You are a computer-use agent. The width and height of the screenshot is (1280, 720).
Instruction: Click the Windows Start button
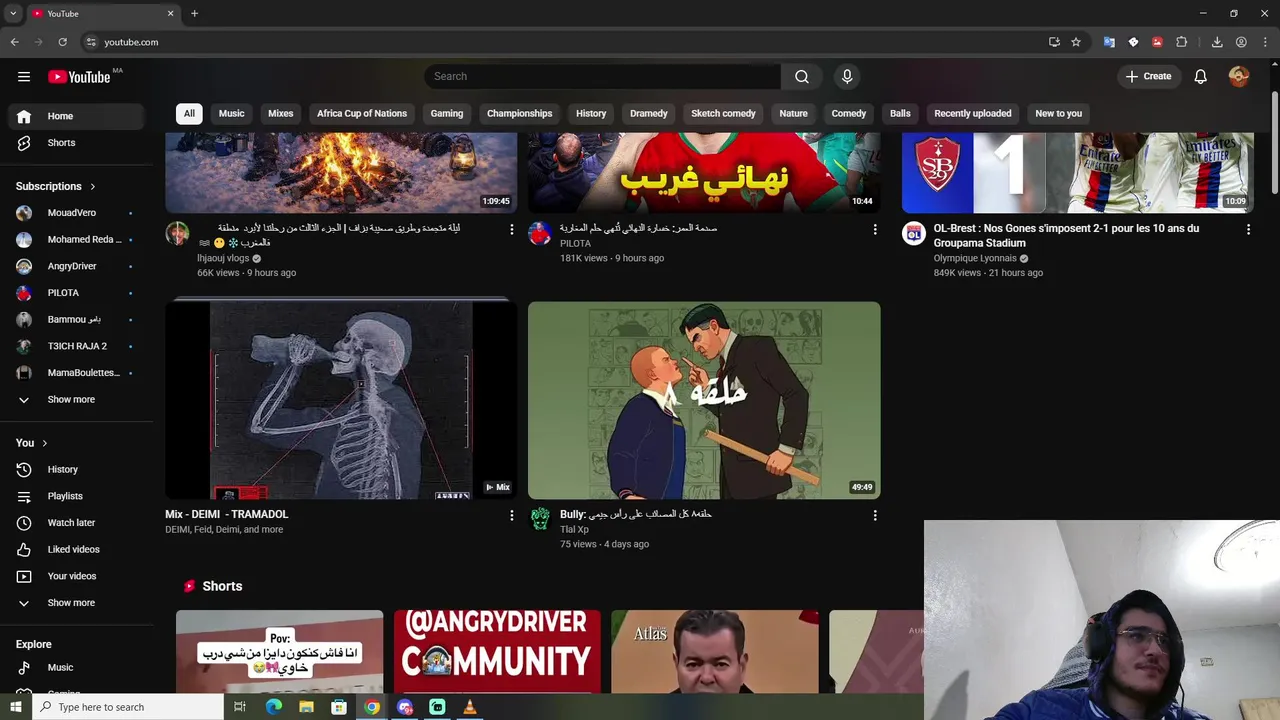pyautogui.click(x=15, y=707)
